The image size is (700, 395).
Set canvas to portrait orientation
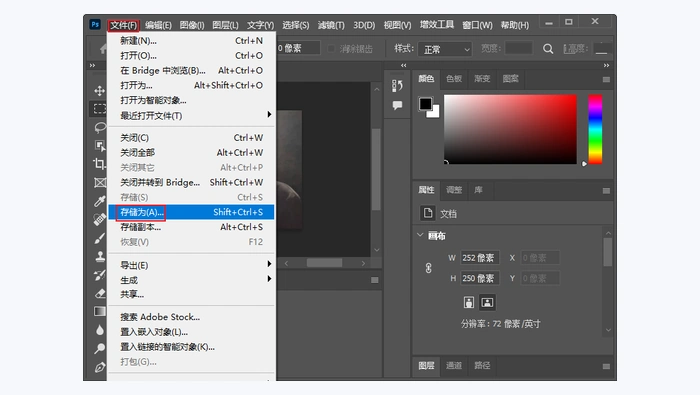click(468, 302)
